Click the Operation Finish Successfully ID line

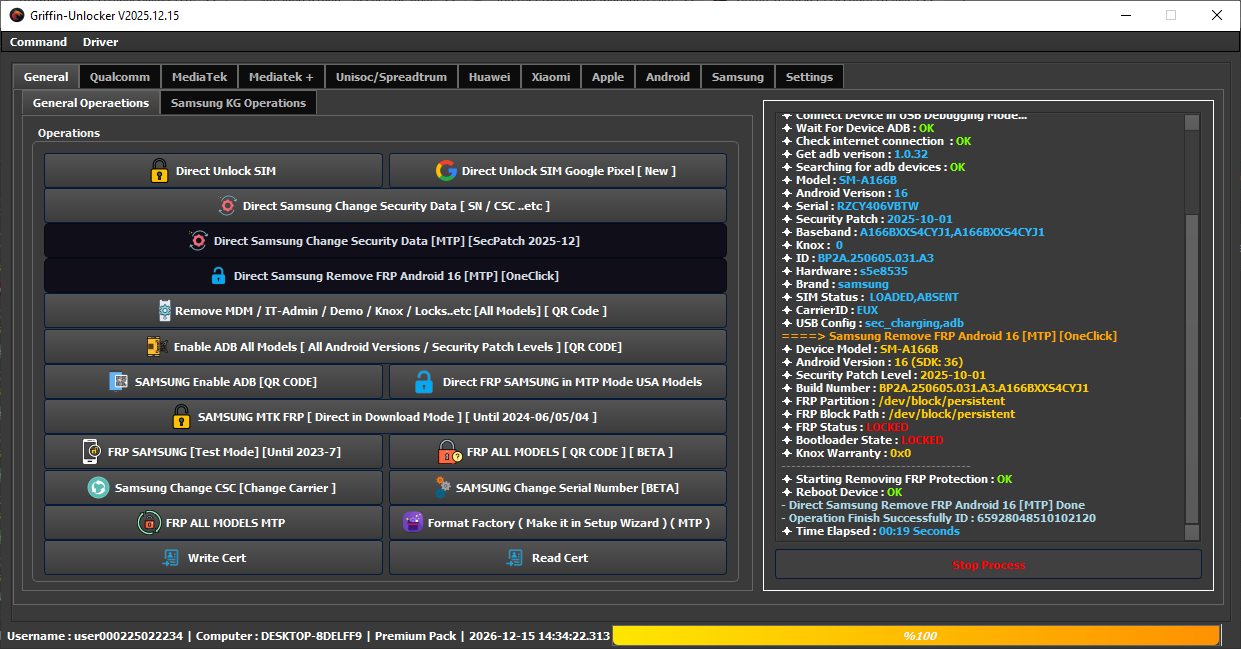938,518
